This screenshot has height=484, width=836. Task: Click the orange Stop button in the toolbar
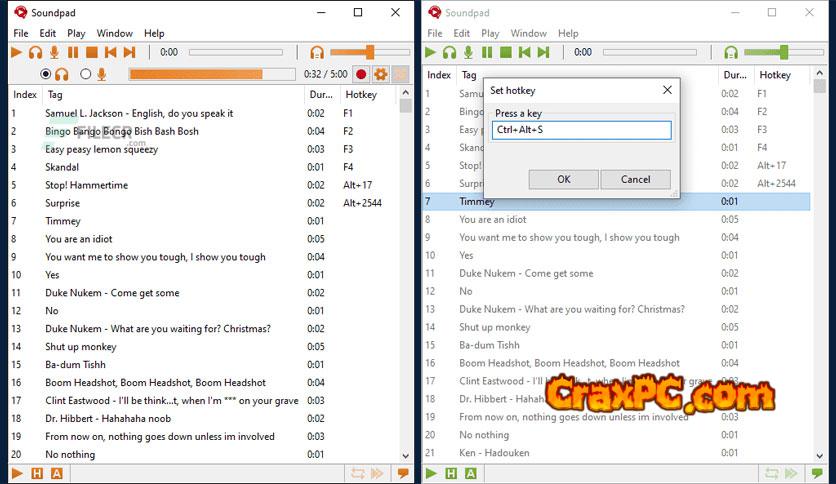coord(91,52)
